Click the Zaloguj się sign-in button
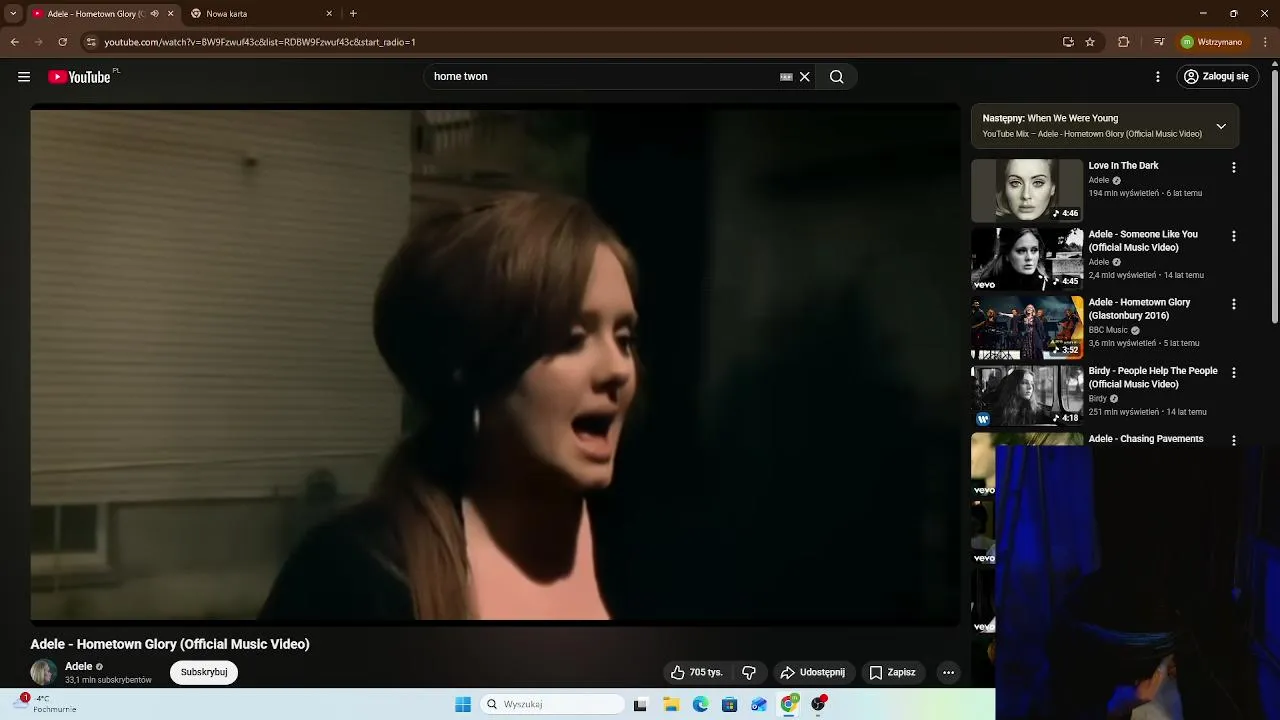This screenshot has width=1280, height=720. [1216, 77]
